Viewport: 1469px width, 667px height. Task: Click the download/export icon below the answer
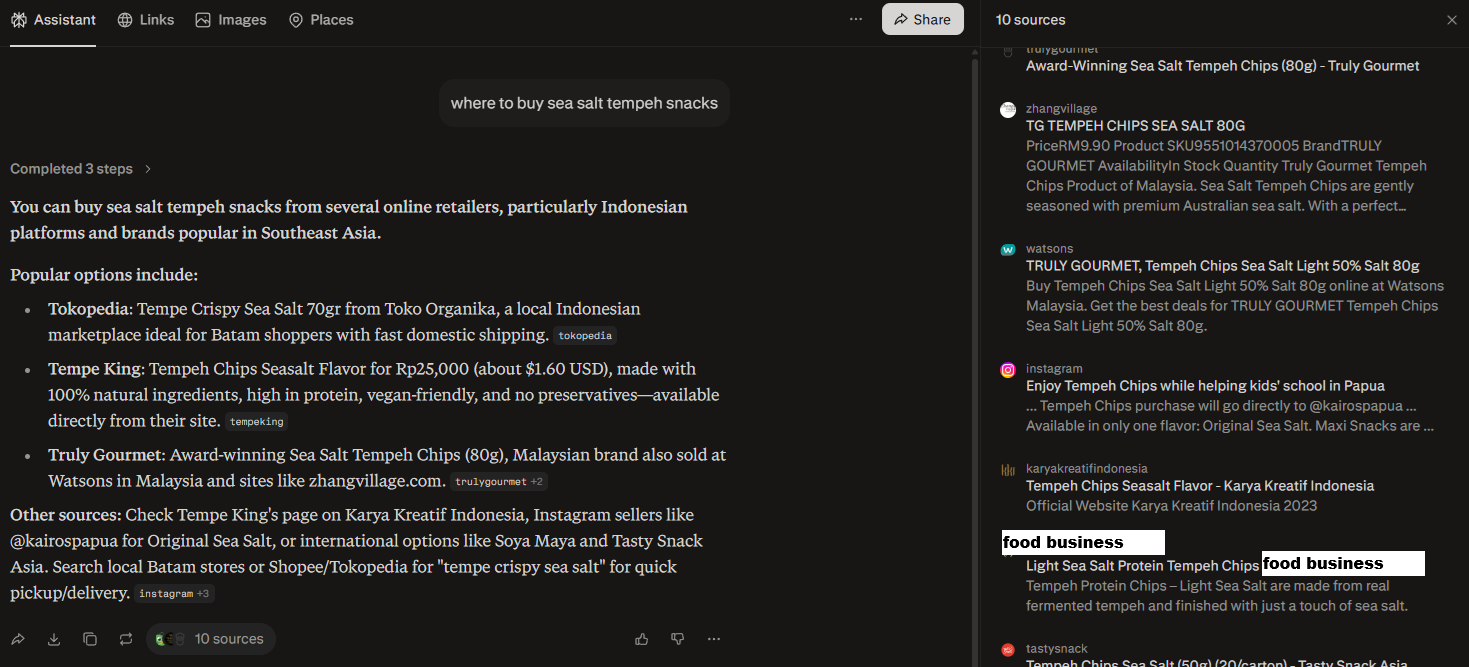[54, 639]
